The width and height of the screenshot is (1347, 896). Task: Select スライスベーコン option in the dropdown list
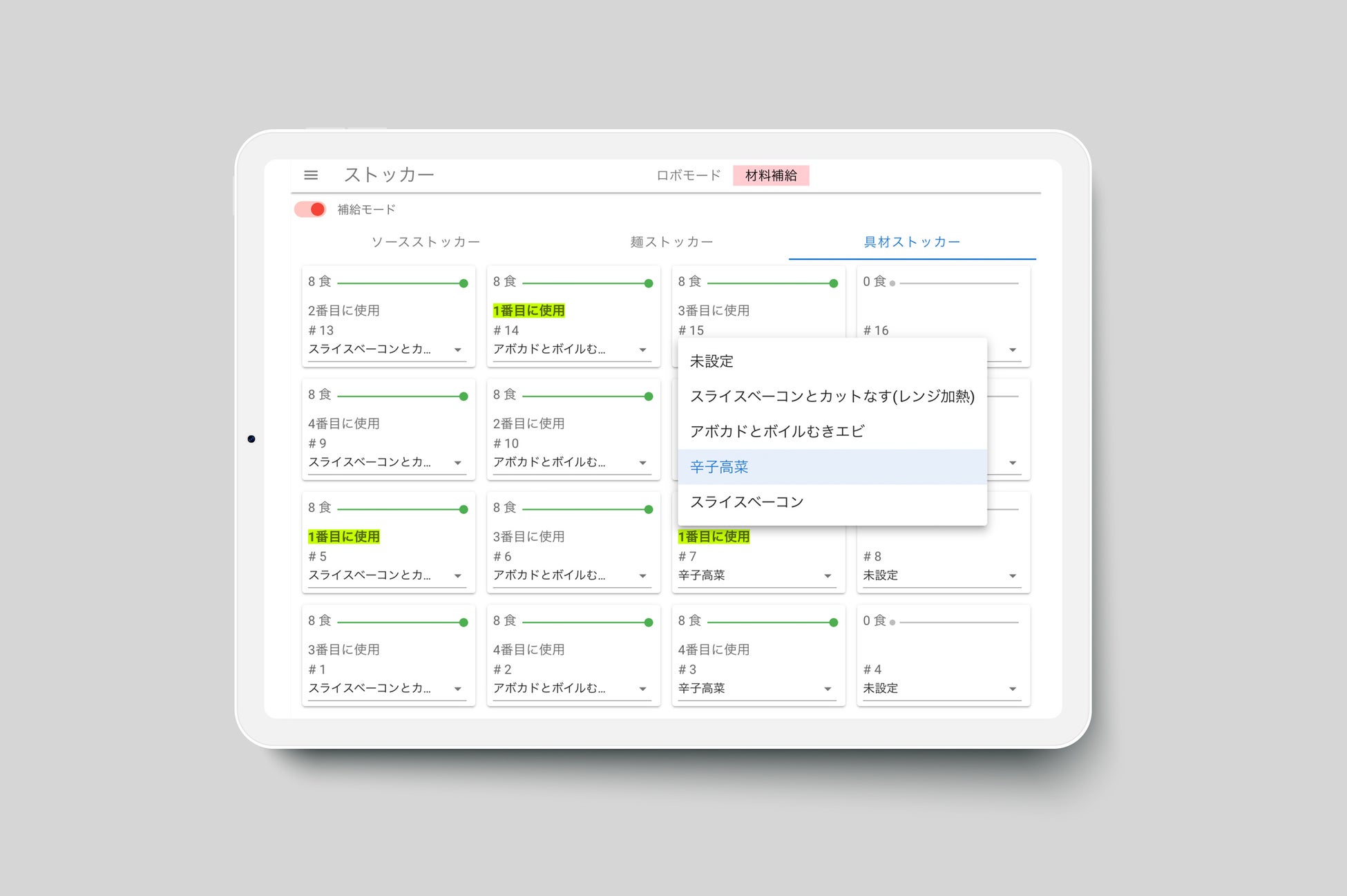pyautogui.click(x=747, y=502)
